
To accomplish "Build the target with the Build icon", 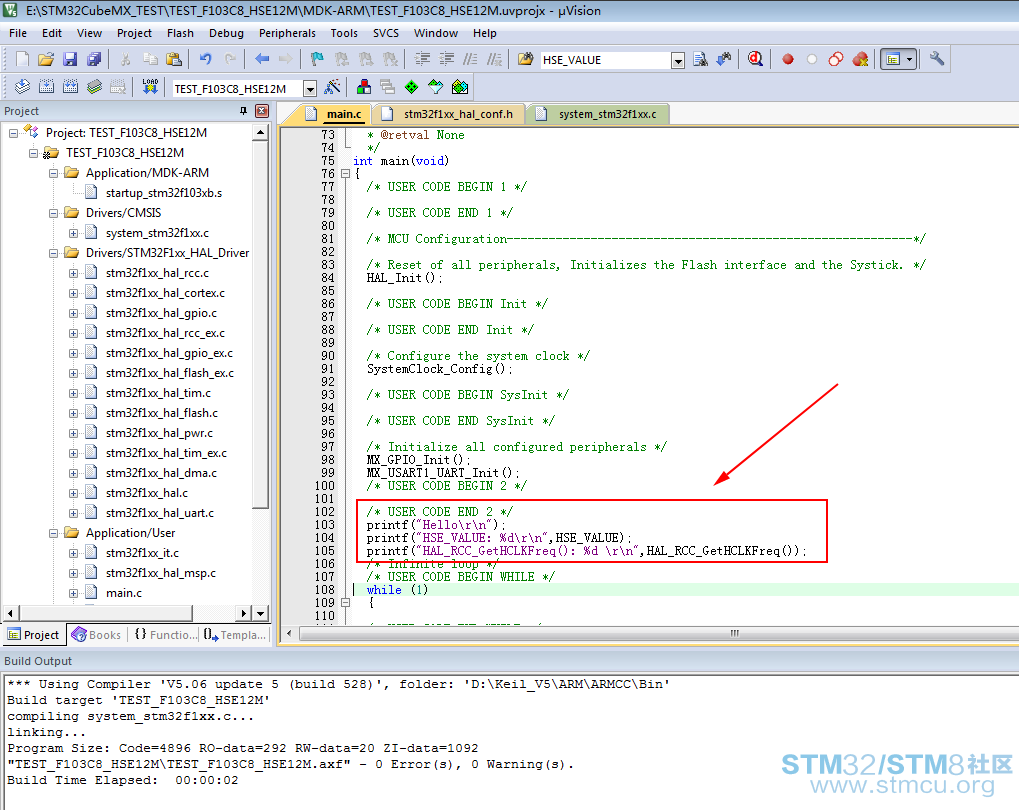I will [x=46, y=86].
